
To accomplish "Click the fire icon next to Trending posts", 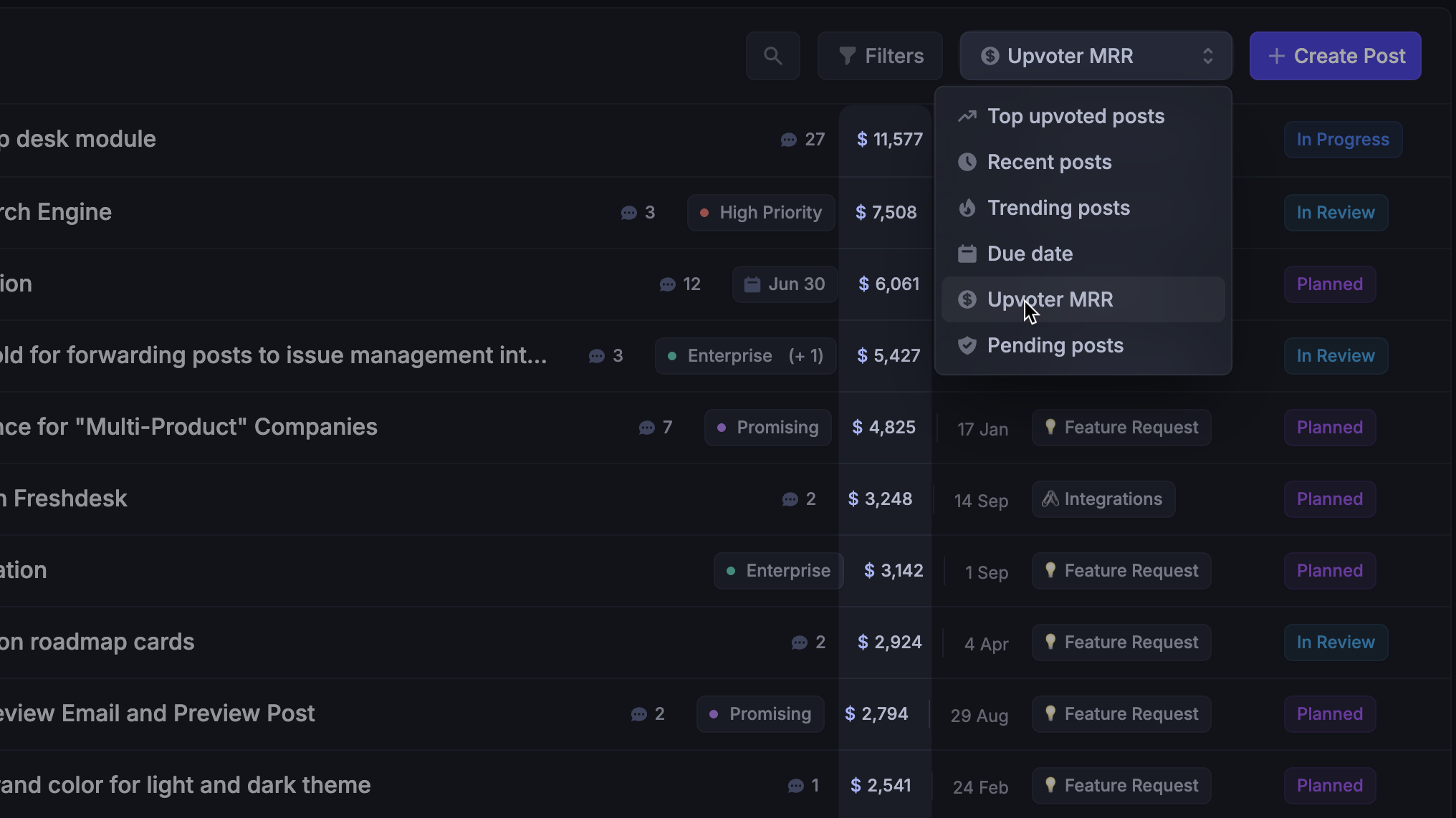I will click(967, 208).
